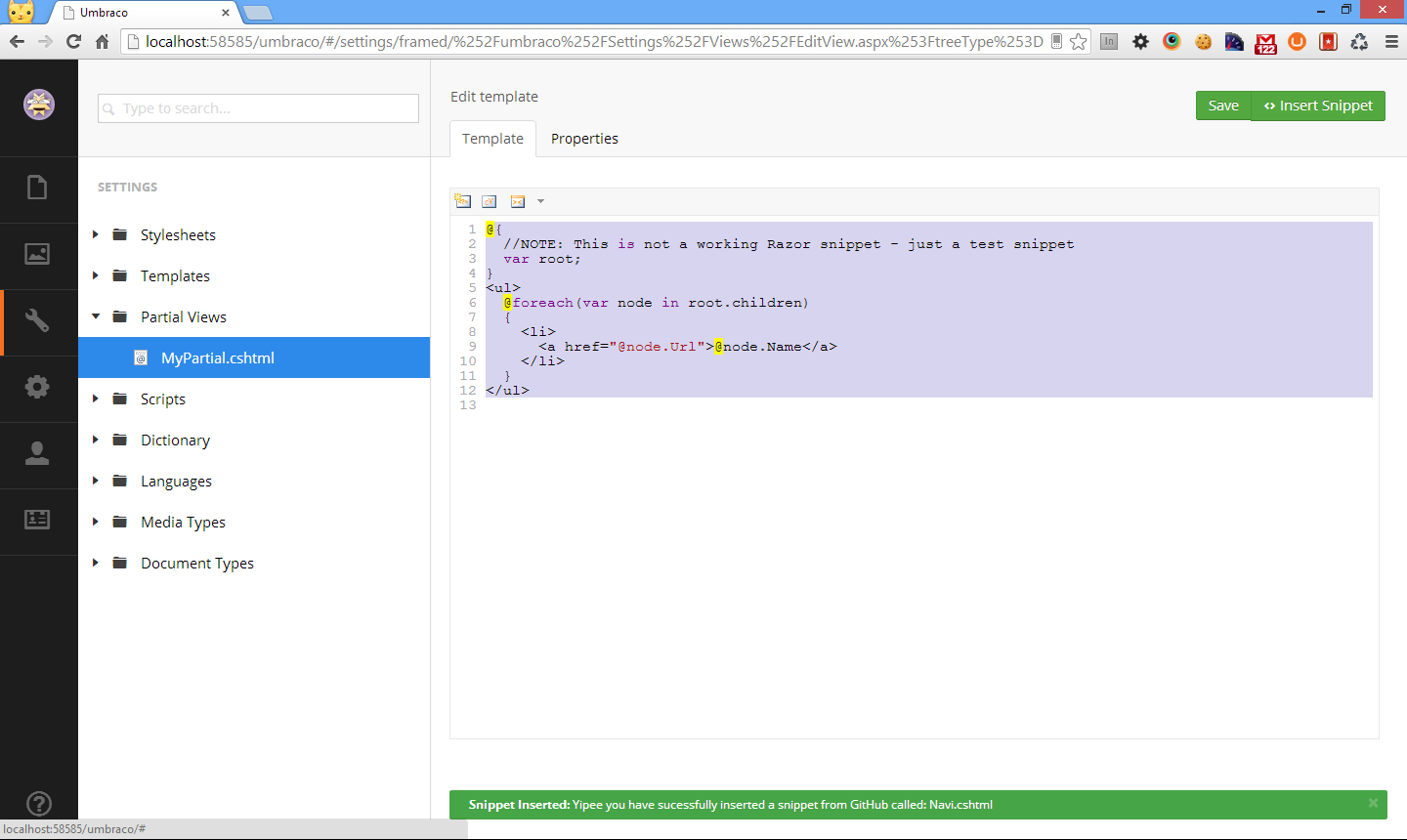
Task: Select the Partial Views tree label
Action: coord(184,317)
